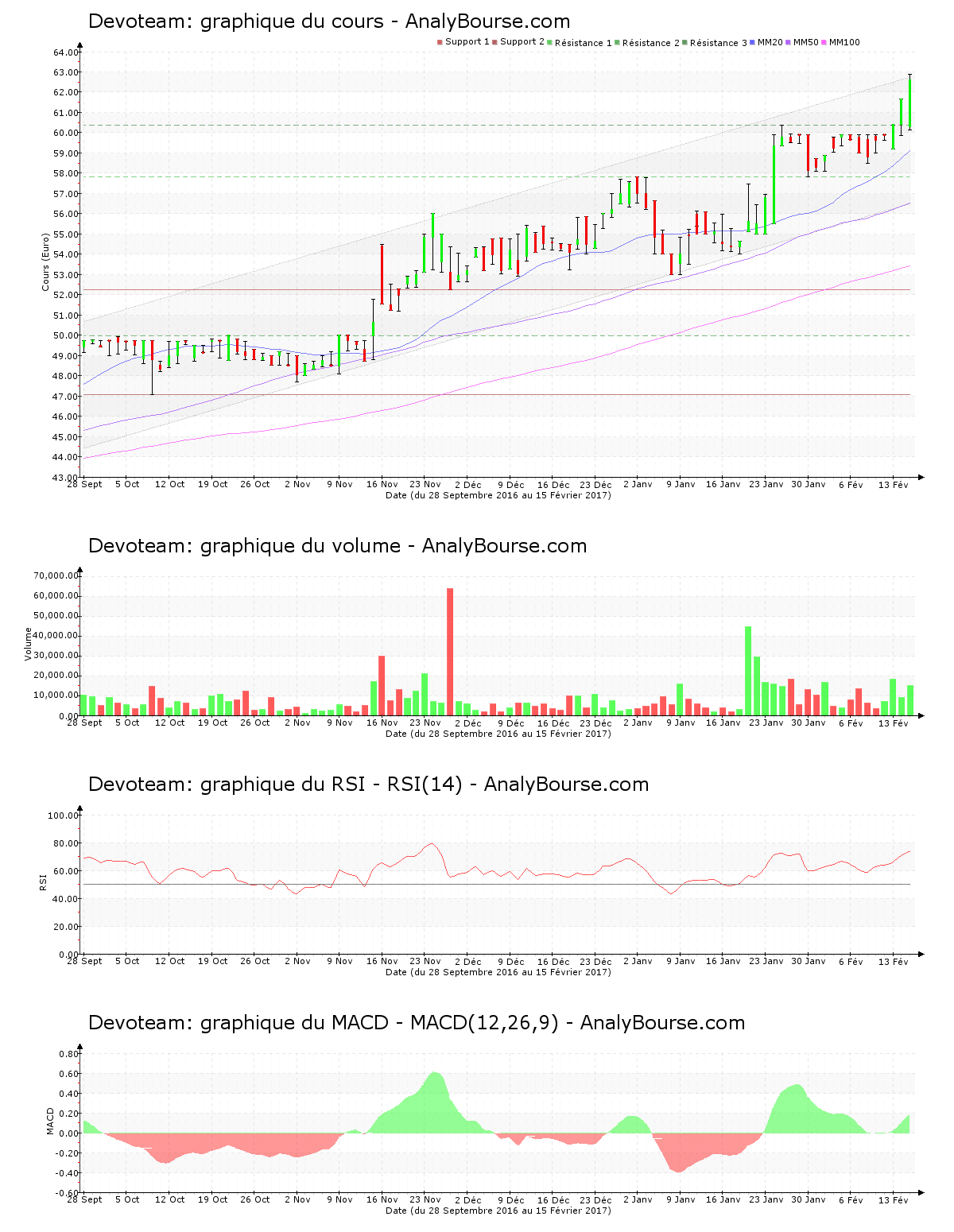Click '19 Oct' date under MACD chart
Screen dimensions: 954x1232
(x=213, y=1199)
